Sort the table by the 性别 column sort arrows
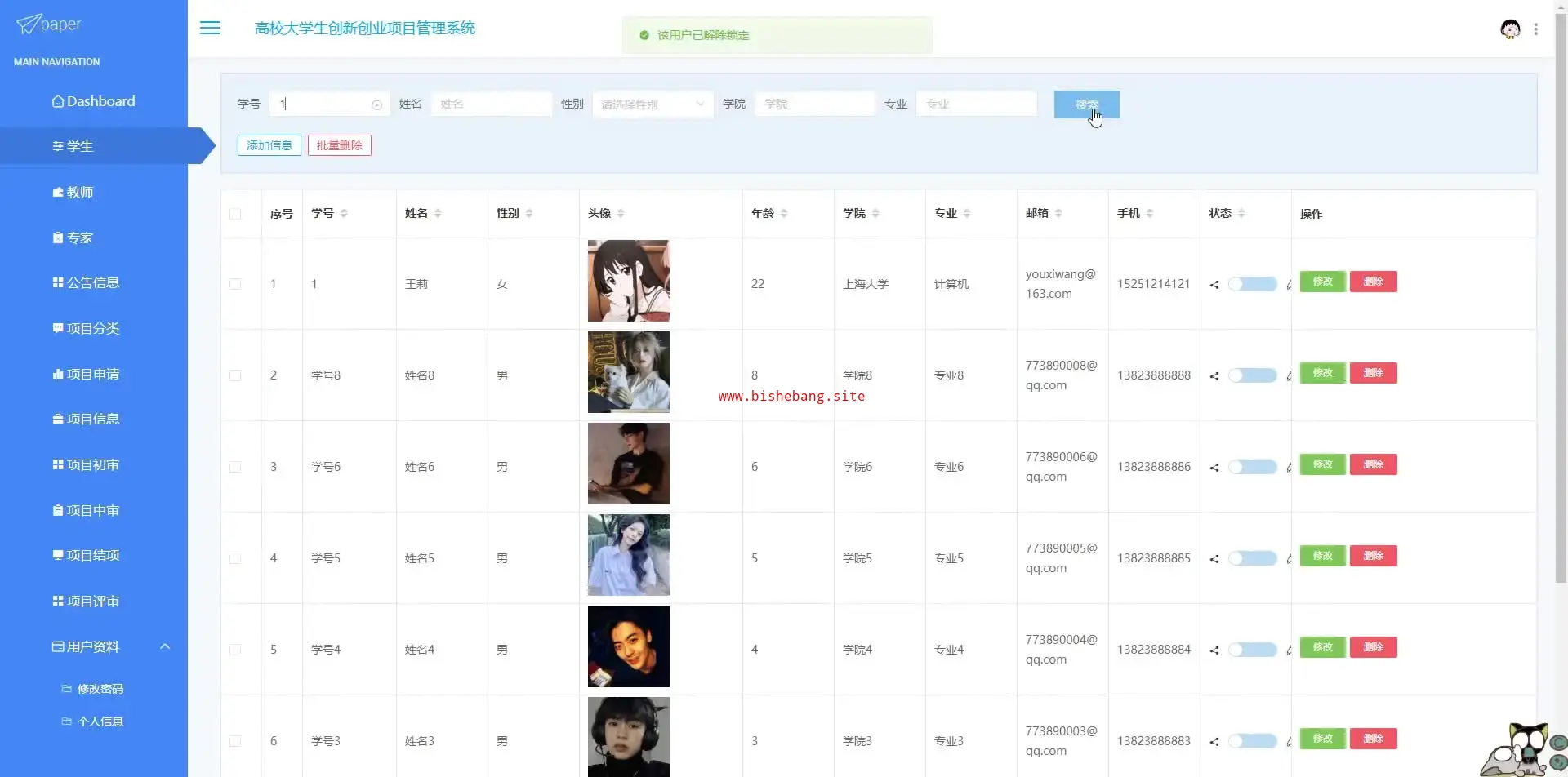The width and height of the screenshot is (1568, 777). pos(529,213)
